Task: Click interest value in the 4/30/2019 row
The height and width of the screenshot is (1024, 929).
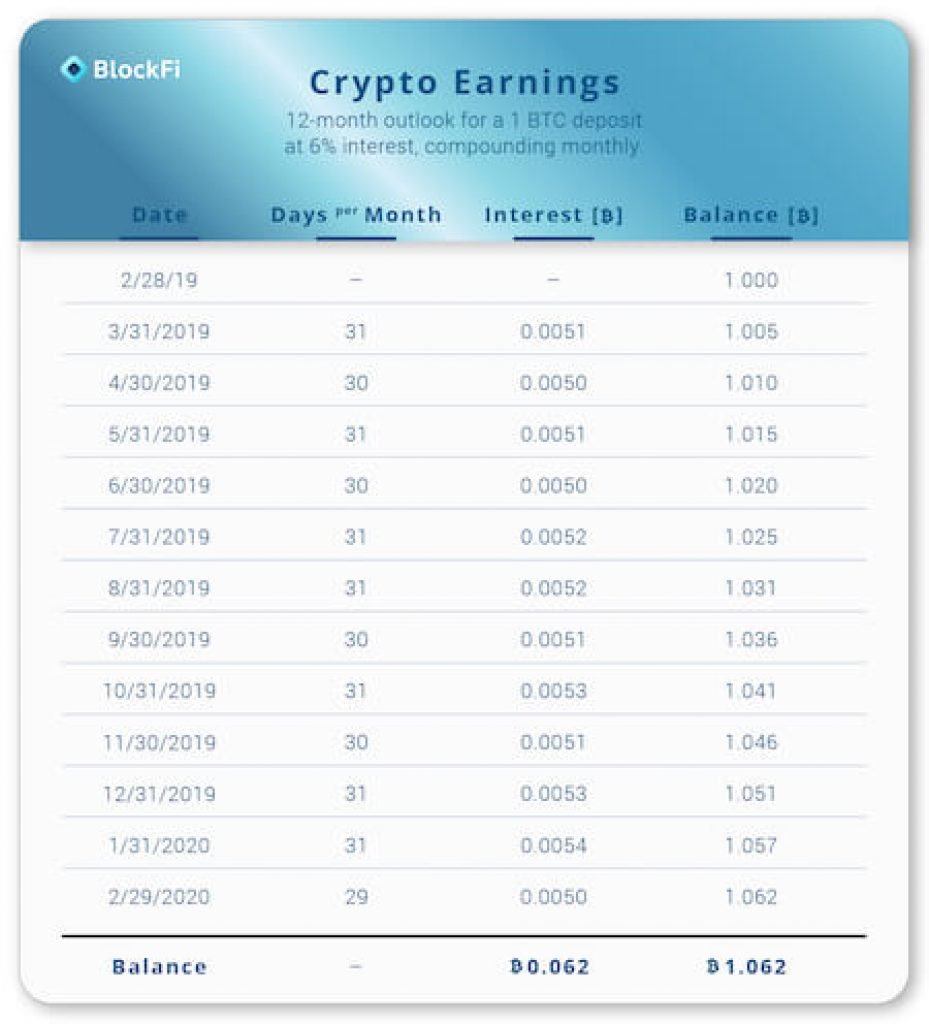Action: [x=553, y=383]
